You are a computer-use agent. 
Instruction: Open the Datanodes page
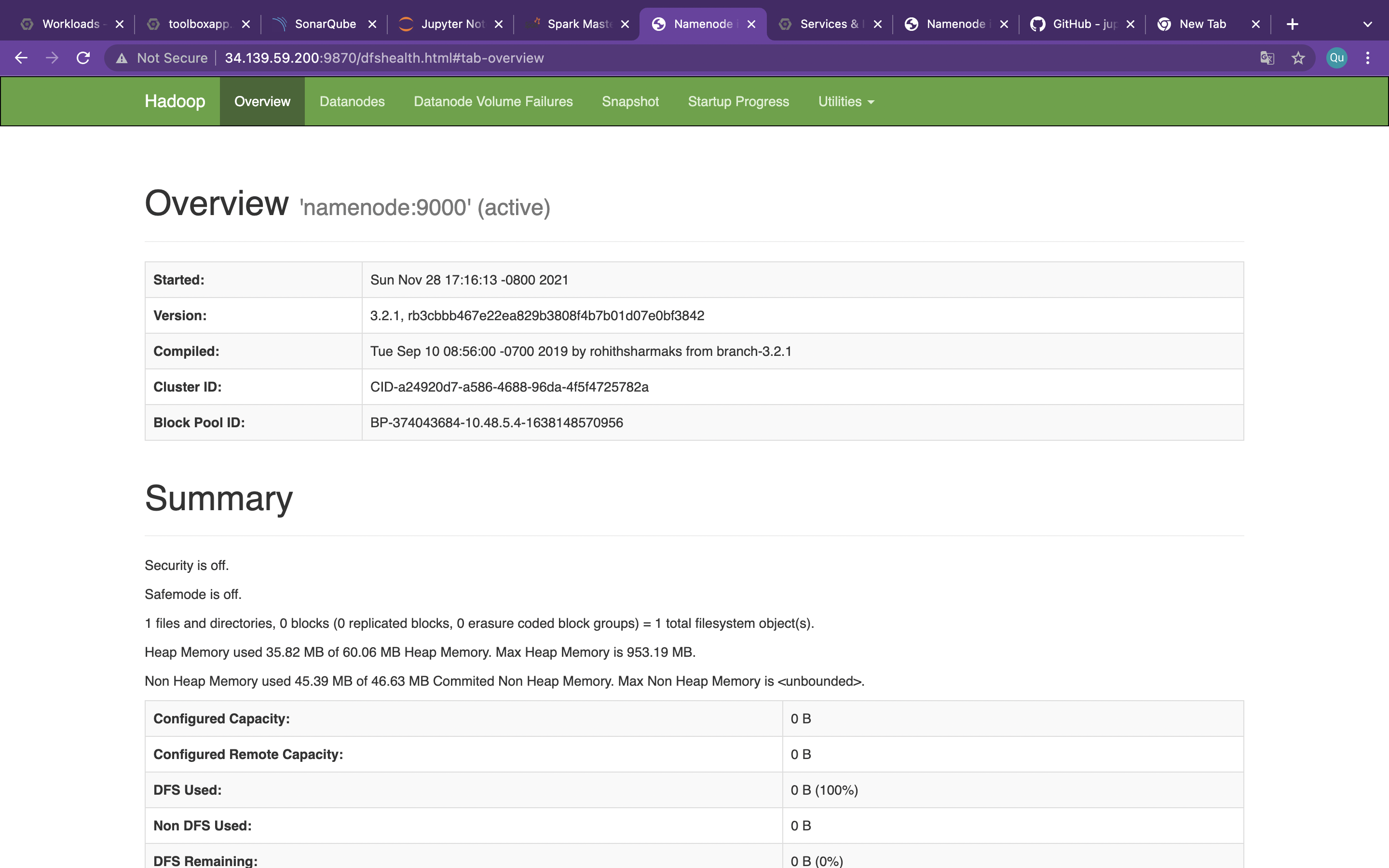tap(352, 101)
